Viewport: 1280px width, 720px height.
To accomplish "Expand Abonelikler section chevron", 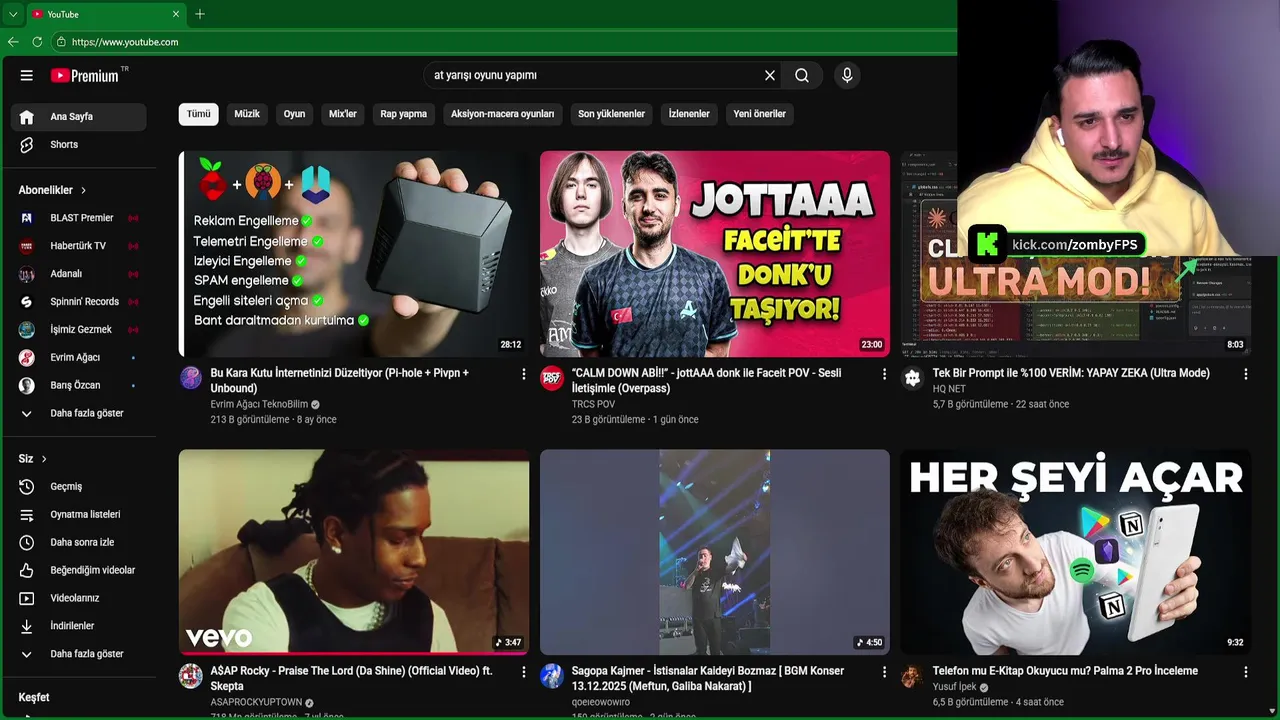I will pos(84,190).
